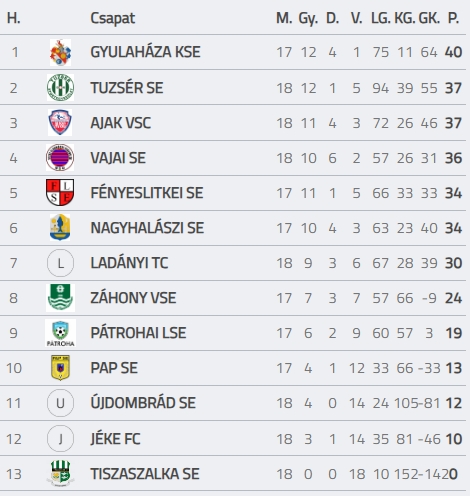Click the GK. goal difference header
This screenshot has height=496, width=470.
[429, 18]
